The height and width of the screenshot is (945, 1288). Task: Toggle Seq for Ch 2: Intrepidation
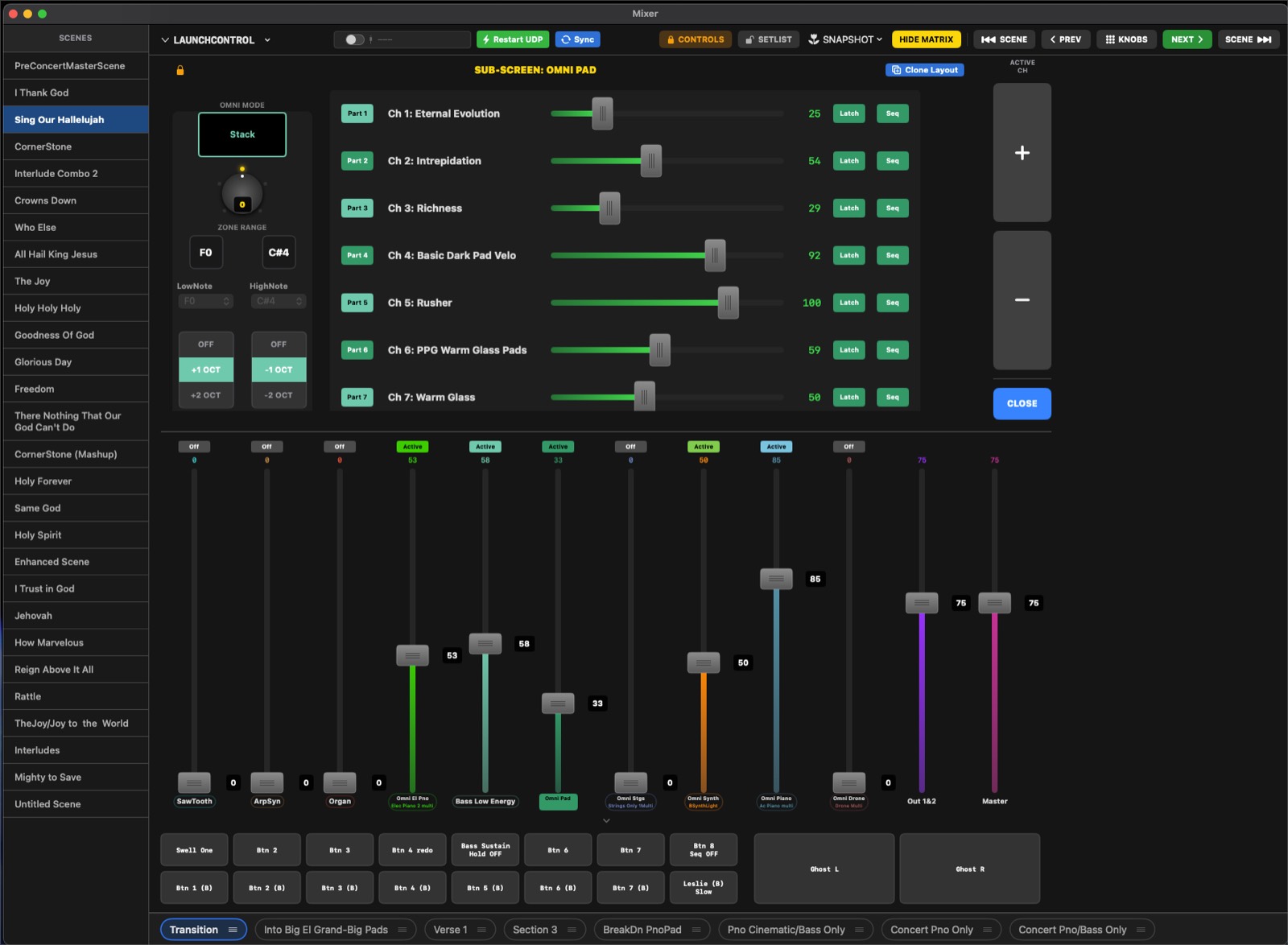click(x=893, y=161)
